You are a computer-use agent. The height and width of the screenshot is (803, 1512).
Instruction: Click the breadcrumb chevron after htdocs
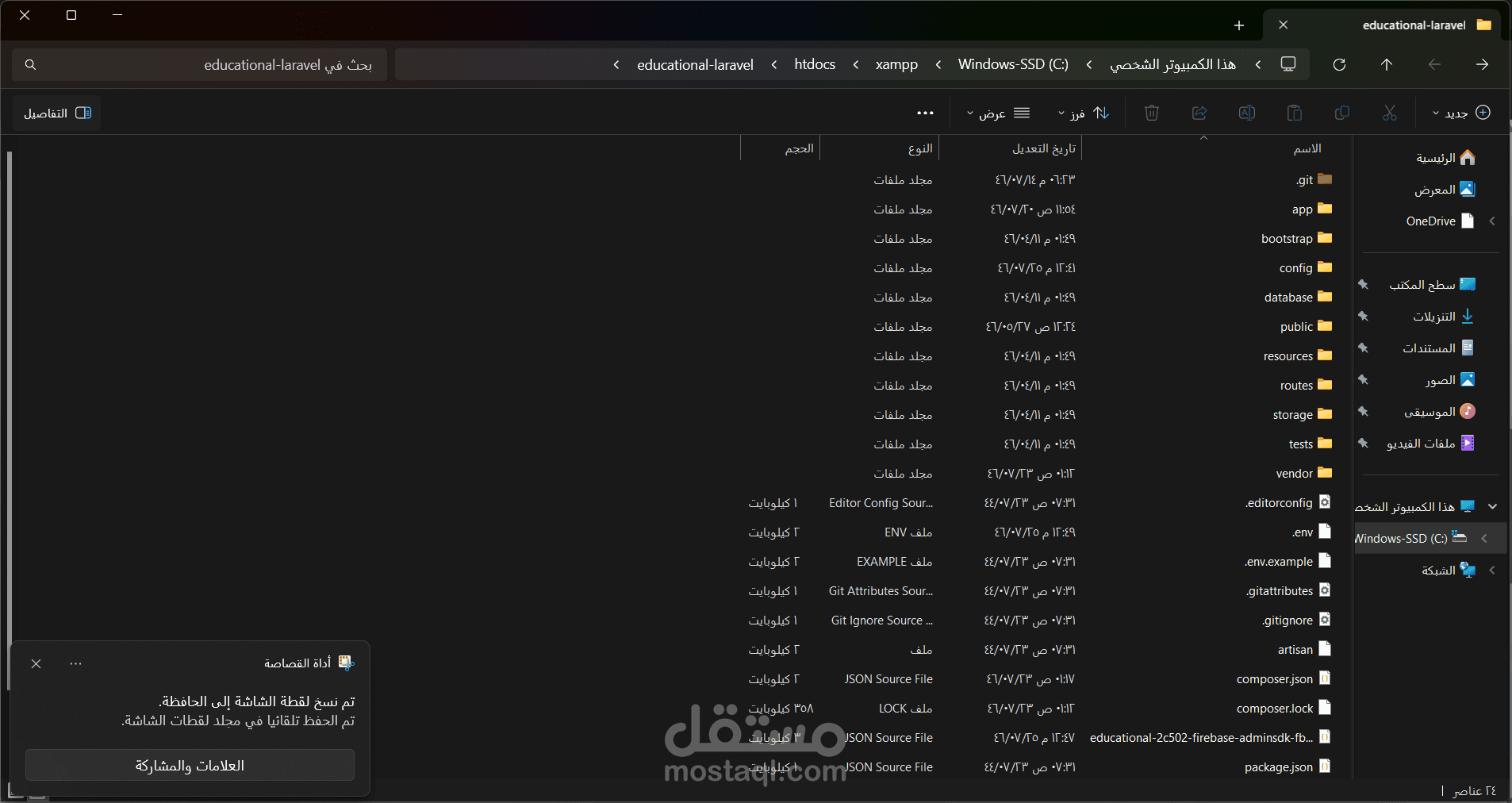pyautogui.click(x=774, y=65)
